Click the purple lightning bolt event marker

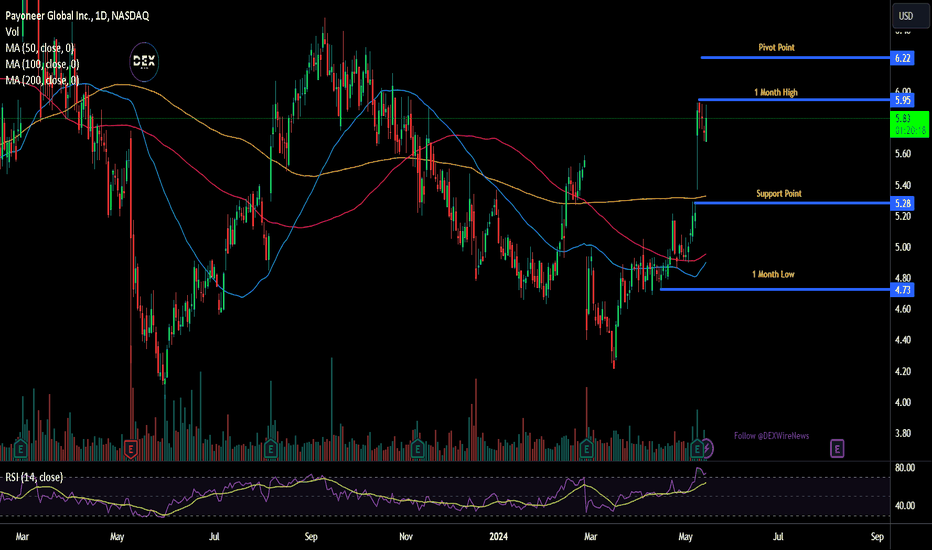[707, 448]
